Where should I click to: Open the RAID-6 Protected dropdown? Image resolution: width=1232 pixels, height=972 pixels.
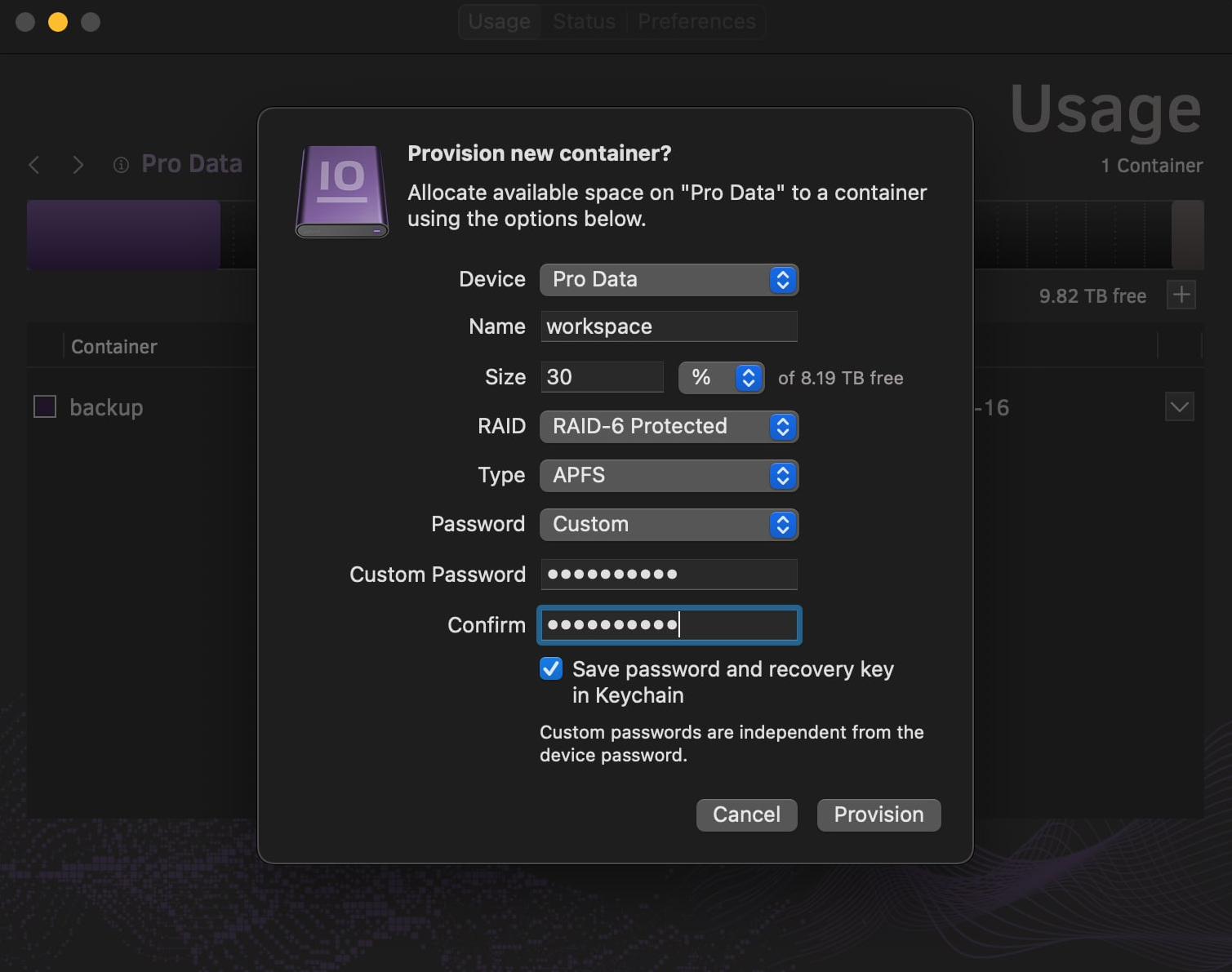[668, 427]
